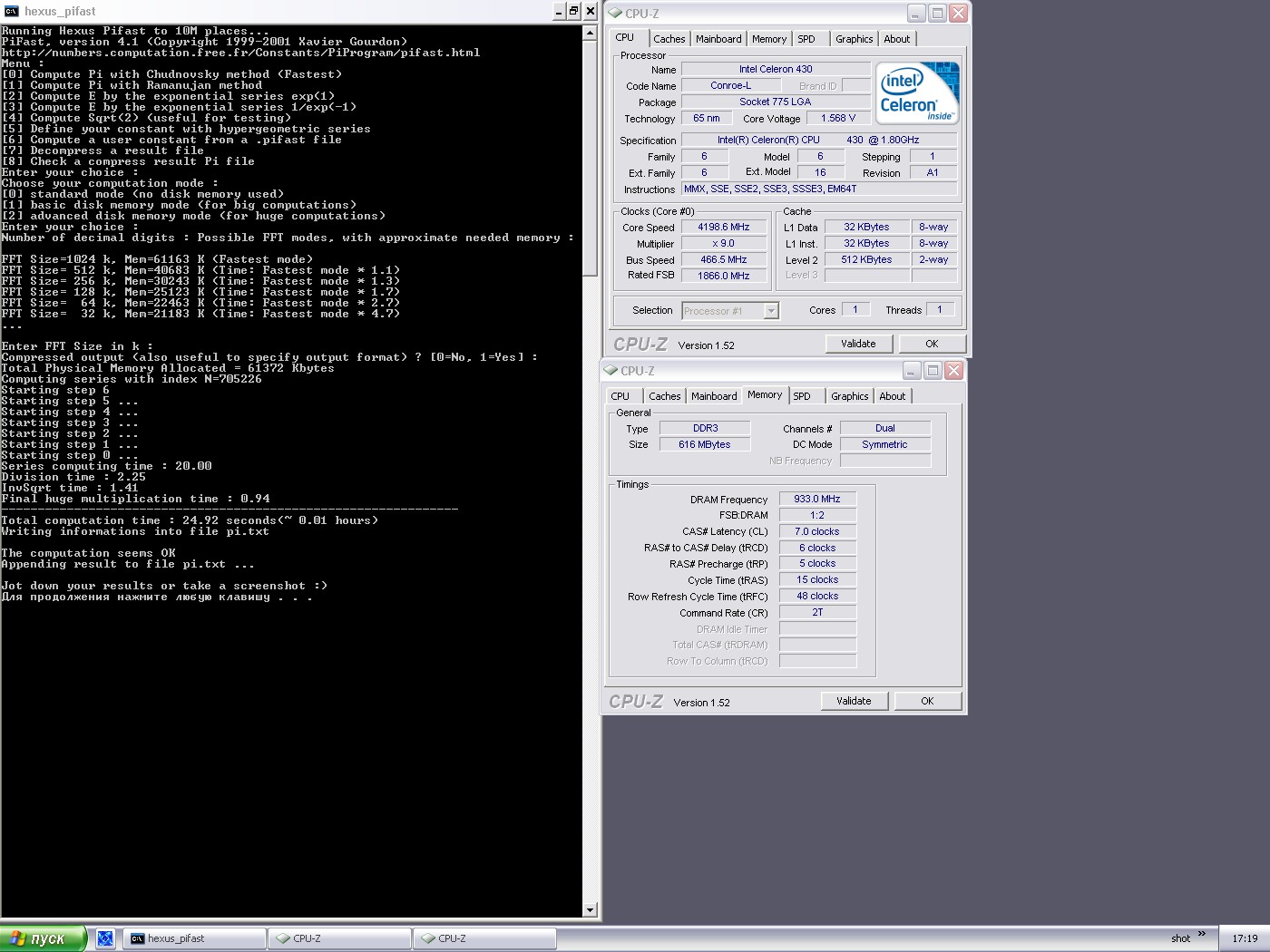This screenshot has height=952, width=1270.
Task: Click tray label shot on taskbar
Action: pyautogui.click(x=1180, y=938)
